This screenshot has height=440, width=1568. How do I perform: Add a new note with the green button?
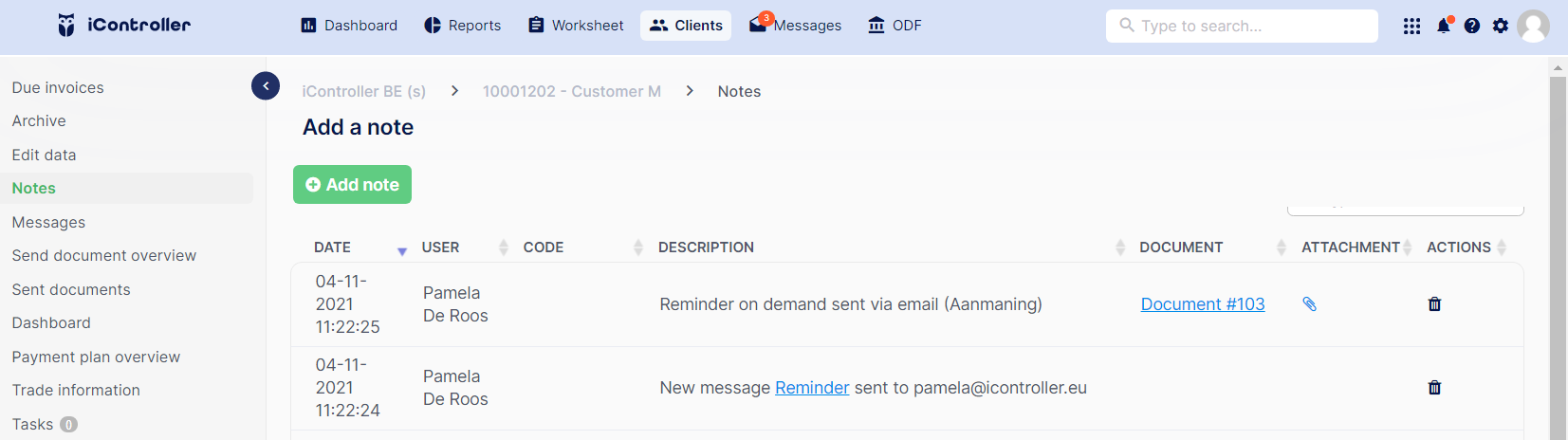352,185
